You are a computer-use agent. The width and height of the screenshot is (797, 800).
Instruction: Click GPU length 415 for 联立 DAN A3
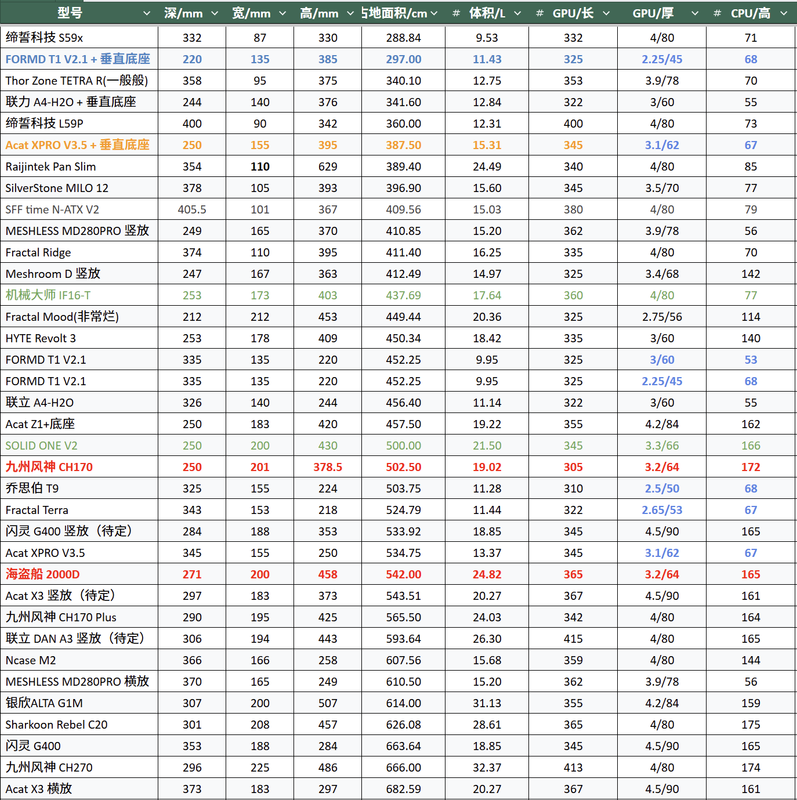[573, 638]
